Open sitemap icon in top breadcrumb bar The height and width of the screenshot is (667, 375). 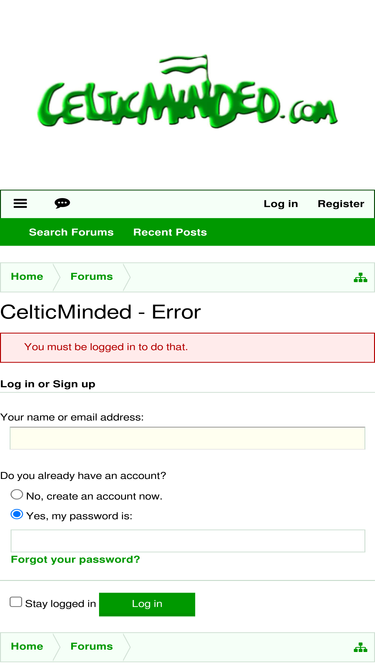360,278
